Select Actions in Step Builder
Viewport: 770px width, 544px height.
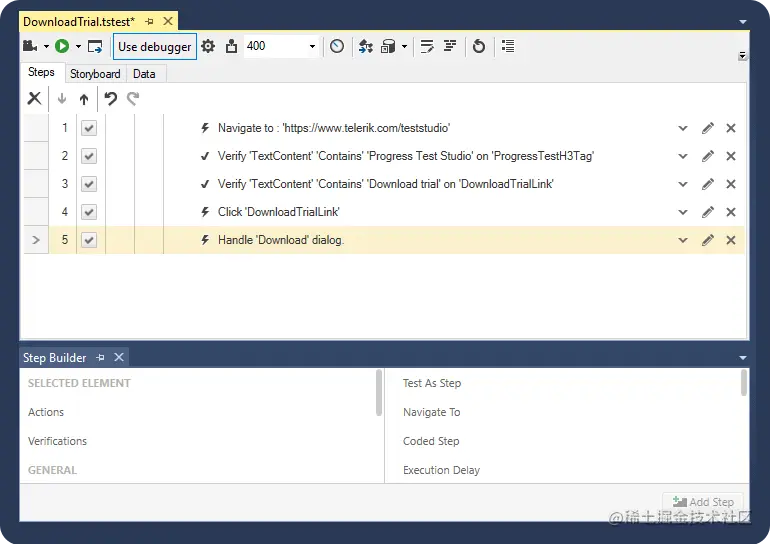(x=46, y=412)
